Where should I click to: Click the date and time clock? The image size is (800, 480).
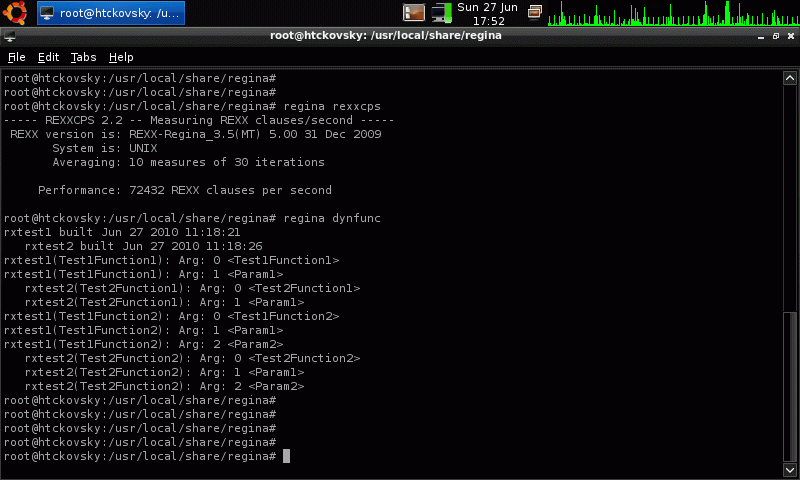tap(488, 13)
